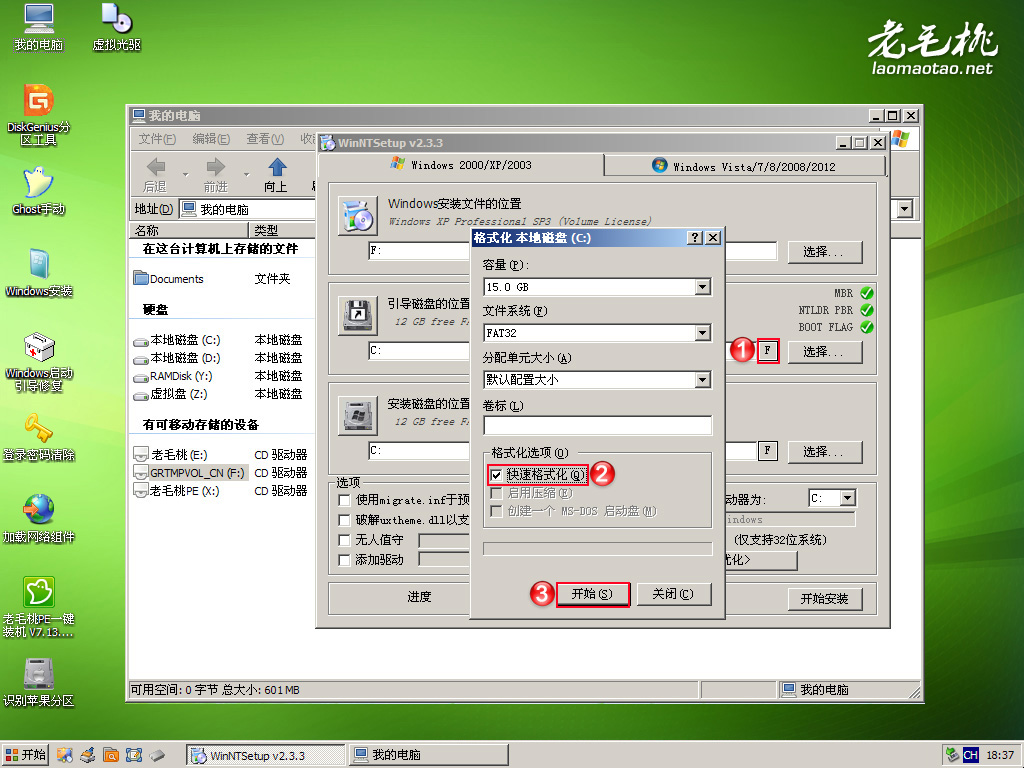Viewport: 1024px width, 768px height.
Task: Click the install drive F format button
Action: pyautogui.click(x=767, y=451)
